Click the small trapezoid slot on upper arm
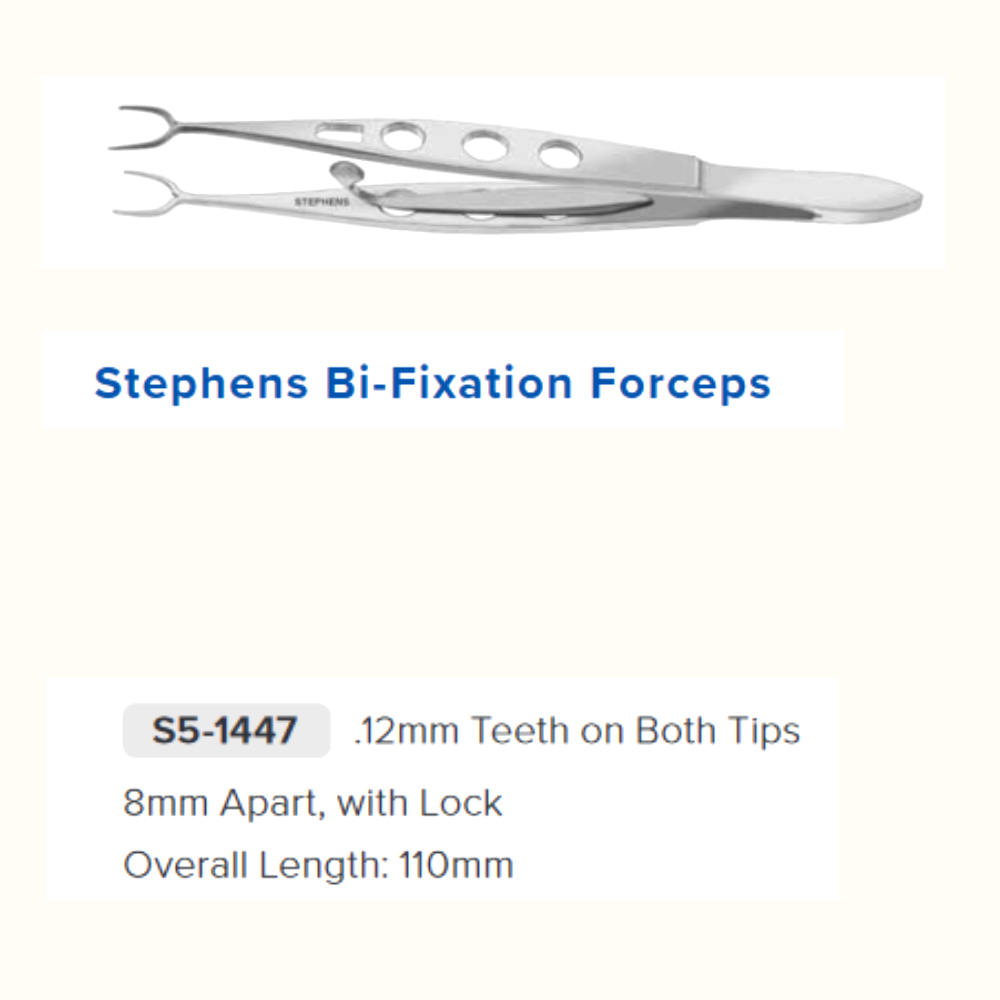This screenshot has width=1000, height=1000. [x=333, y=131]
